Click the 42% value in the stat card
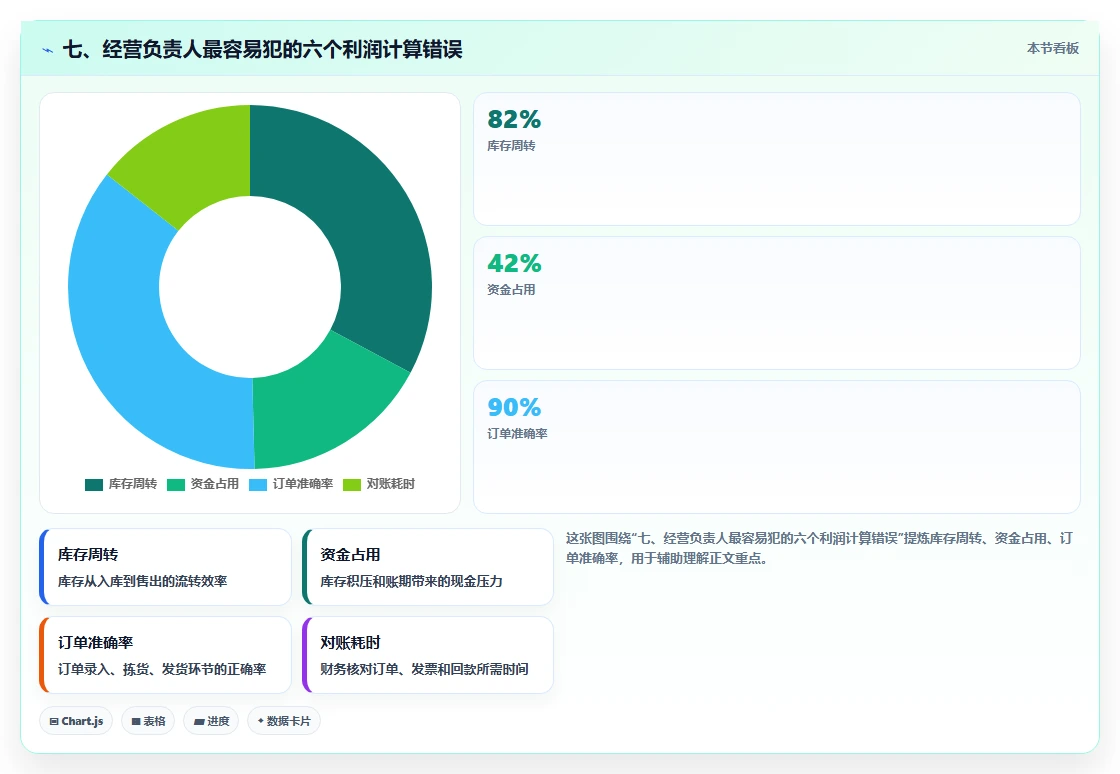 click(x=514, y=263)
